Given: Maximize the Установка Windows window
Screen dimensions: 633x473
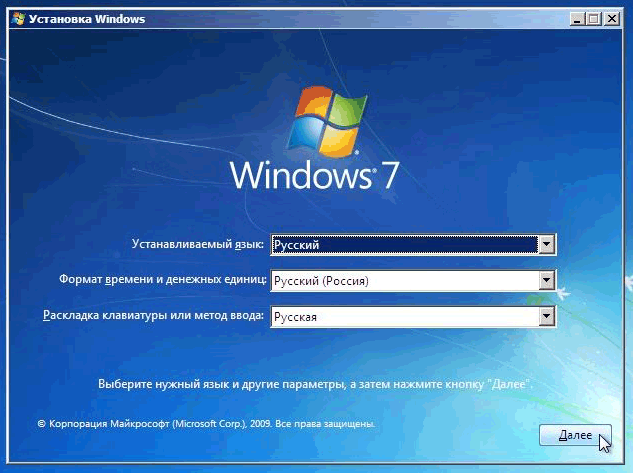Looking at the screenshot, I should pyautogui.click(x=594, y=19).
